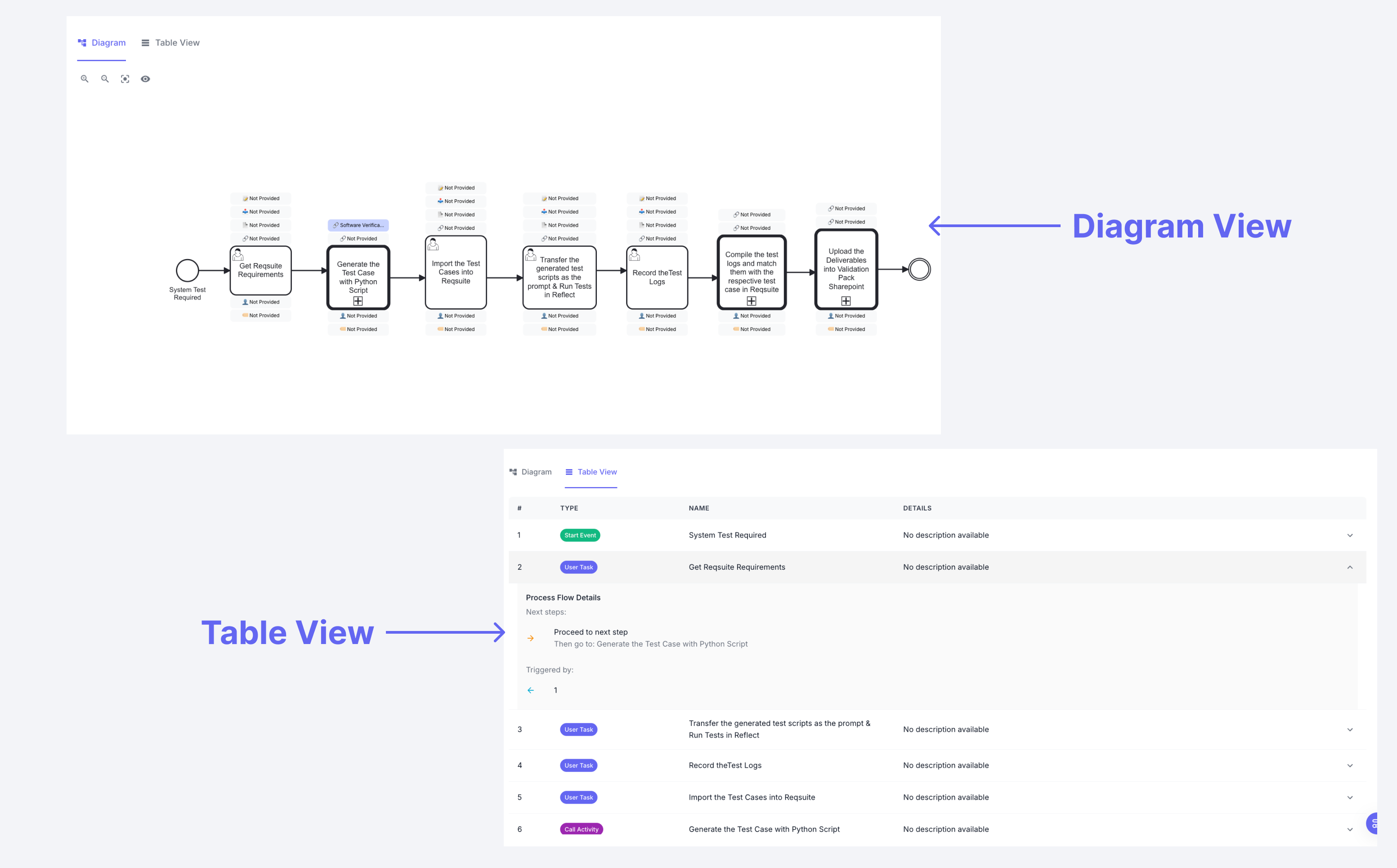
Task: Click the Software Verifica... link badge
Action: [358, 225]
